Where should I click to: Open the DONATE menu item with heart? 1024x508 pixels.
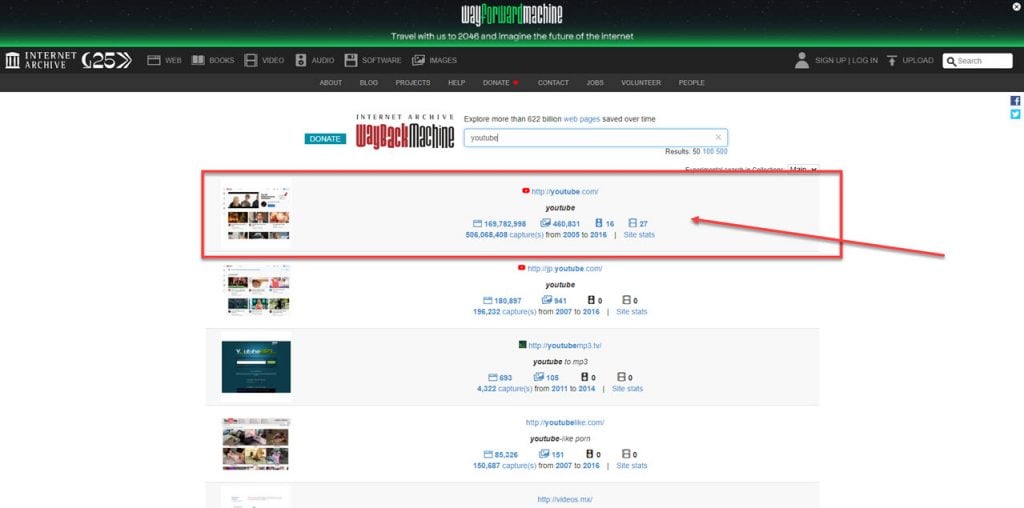pyautogui.click(x=501, y=83)
